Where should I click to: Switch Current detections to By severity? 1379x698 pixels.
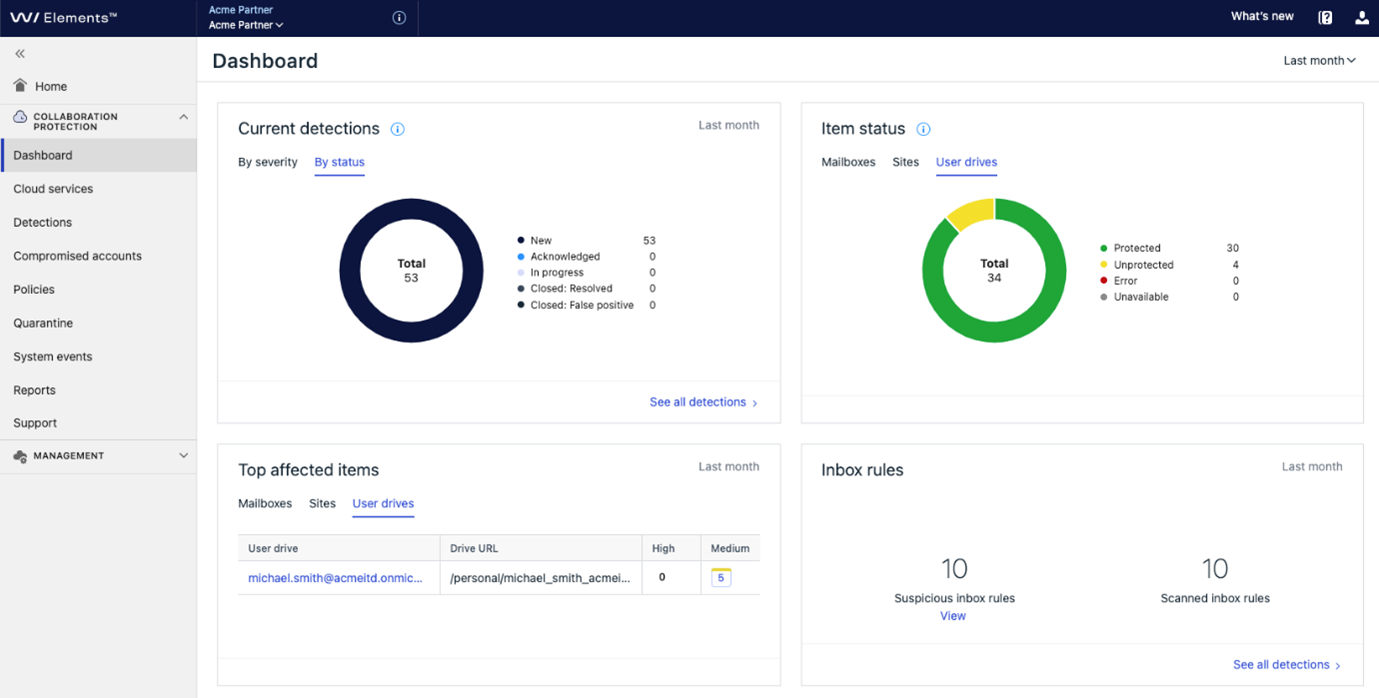tap(268, 162)
